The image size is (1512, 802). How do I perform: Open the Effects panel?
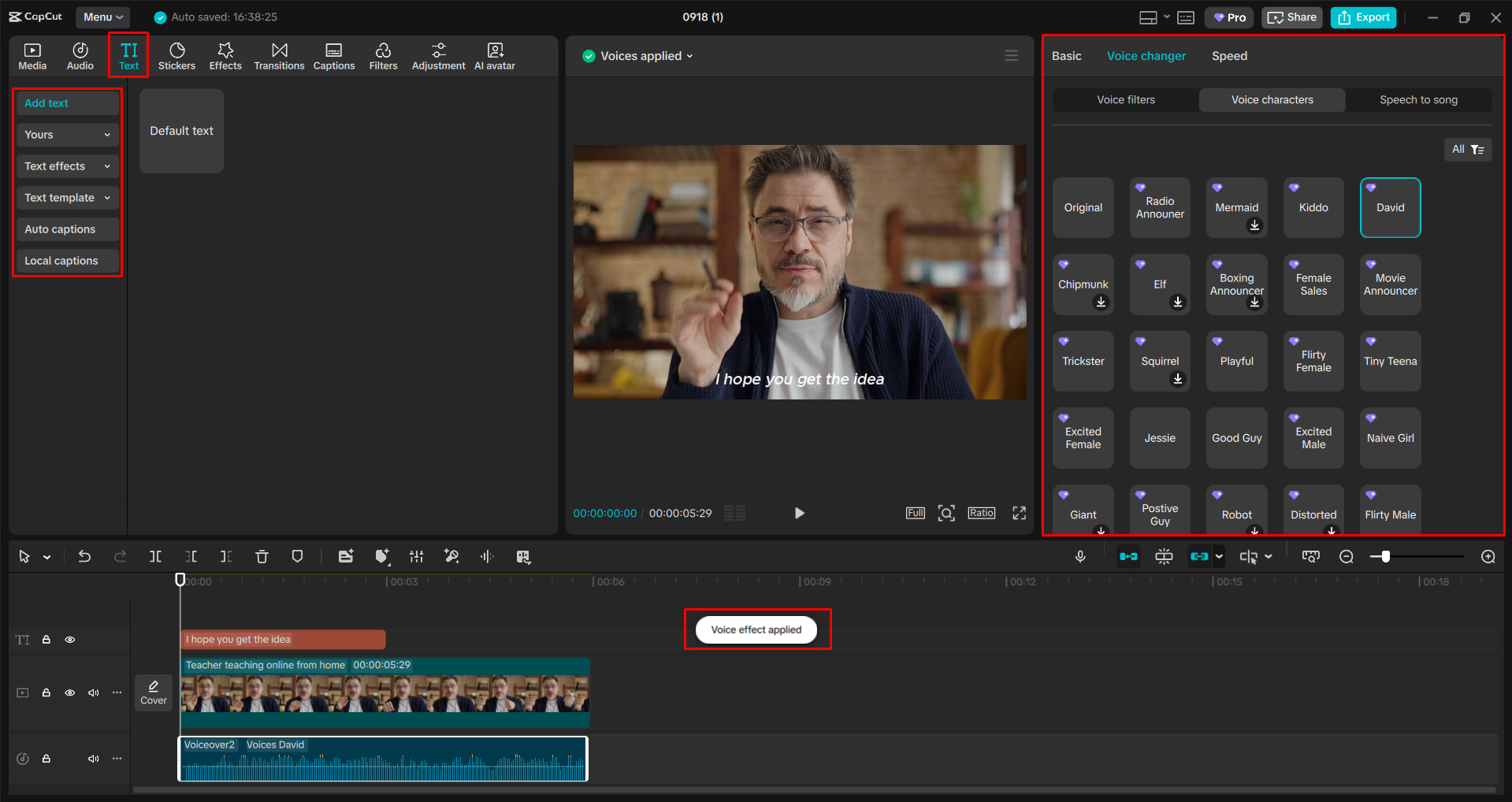[x=225, y=55]
